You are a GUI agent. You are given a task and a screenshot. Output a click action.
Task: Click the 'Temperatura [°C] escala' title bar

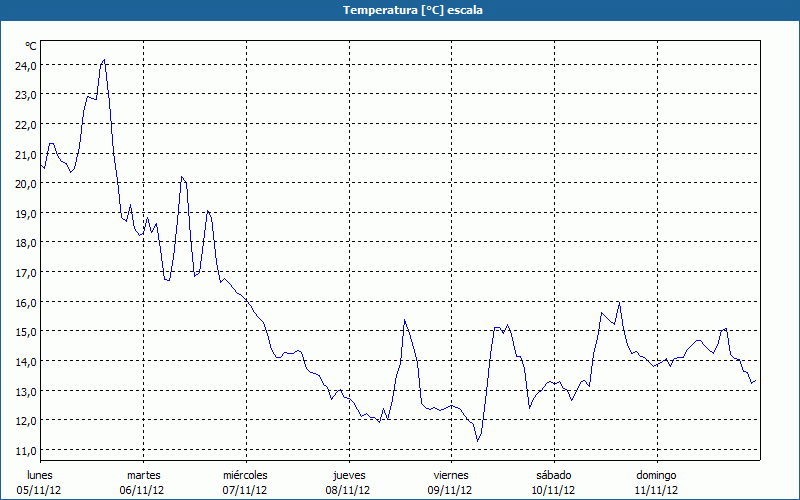pos(400,10)
